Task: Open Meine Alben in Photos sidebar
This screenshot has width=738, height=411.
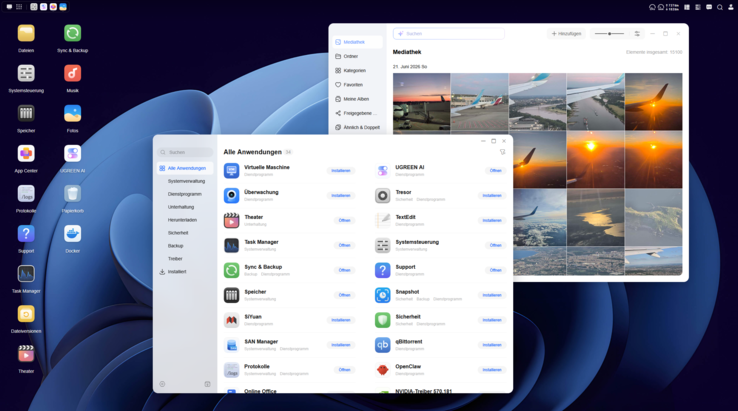Action: (x=357, y=99)
